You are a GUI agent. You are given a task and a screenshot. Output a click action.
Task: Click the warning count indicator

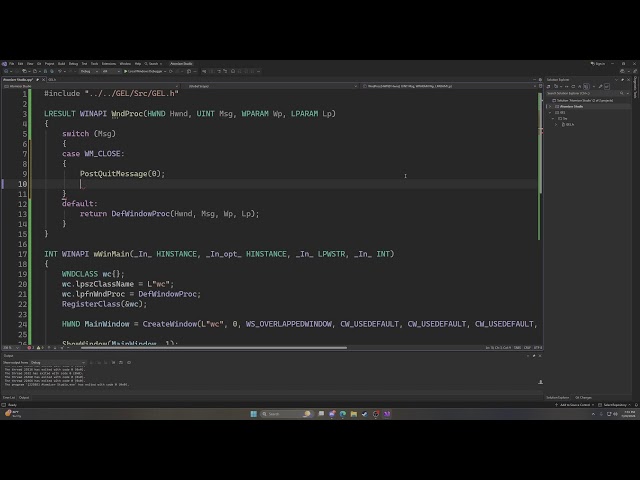pos(40,348)
